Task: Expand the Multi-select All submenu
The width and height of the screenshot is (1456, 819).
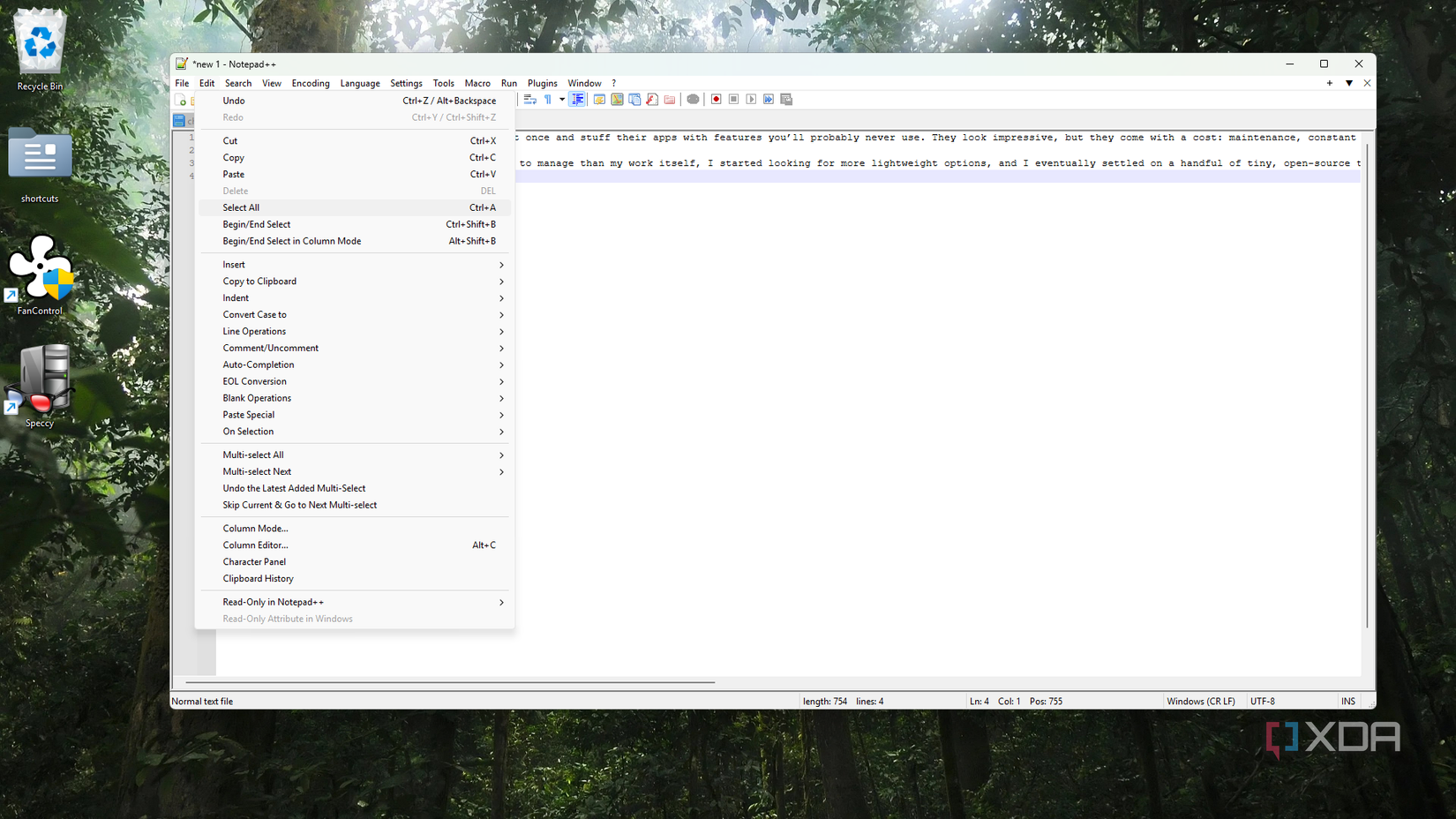Action: click(x=355, y=455)
